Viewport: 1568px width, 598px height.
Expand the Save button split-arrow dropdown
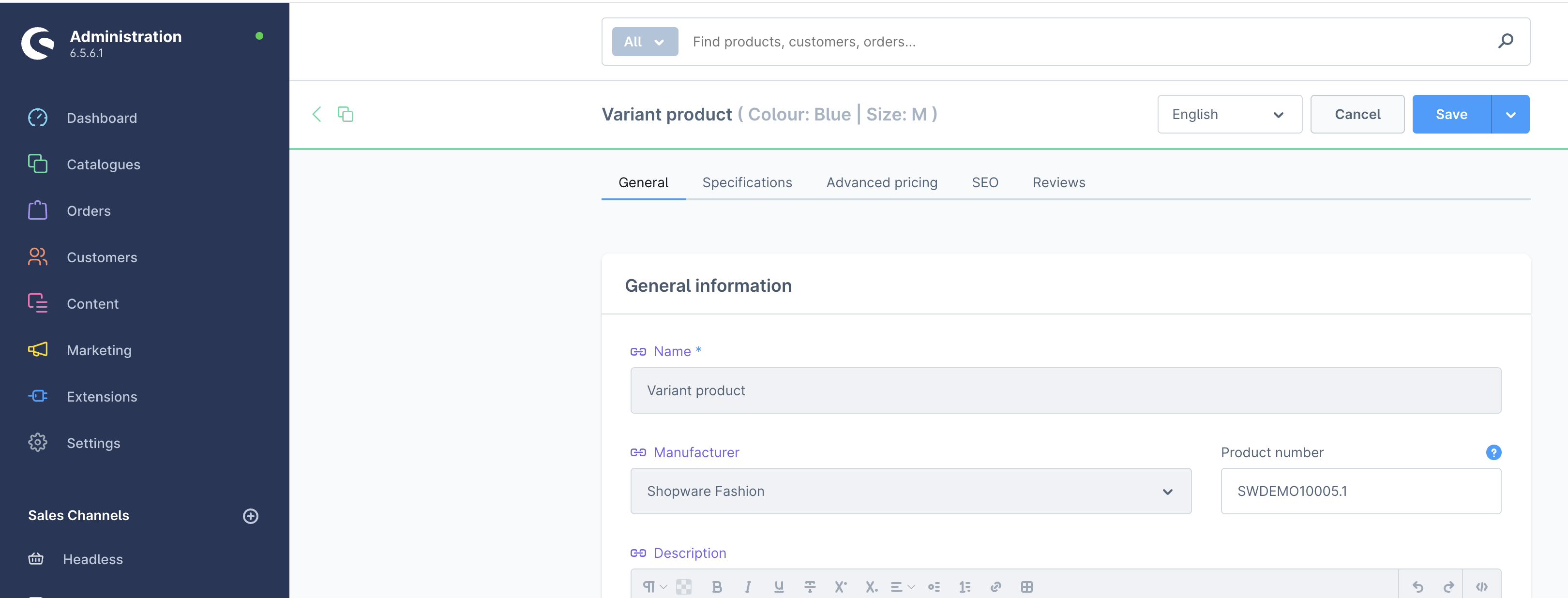[1510, 114]
